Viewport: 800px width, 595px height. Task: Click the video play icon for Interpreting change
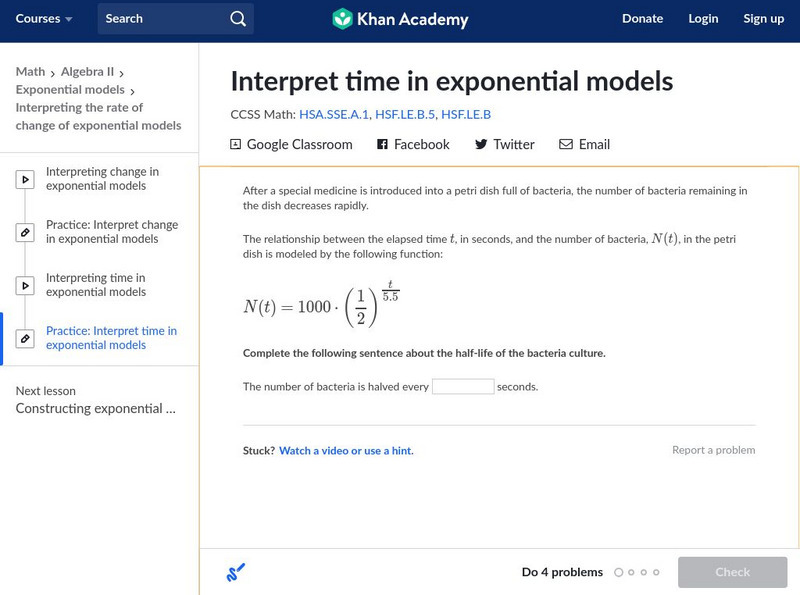tap(25, 180)
